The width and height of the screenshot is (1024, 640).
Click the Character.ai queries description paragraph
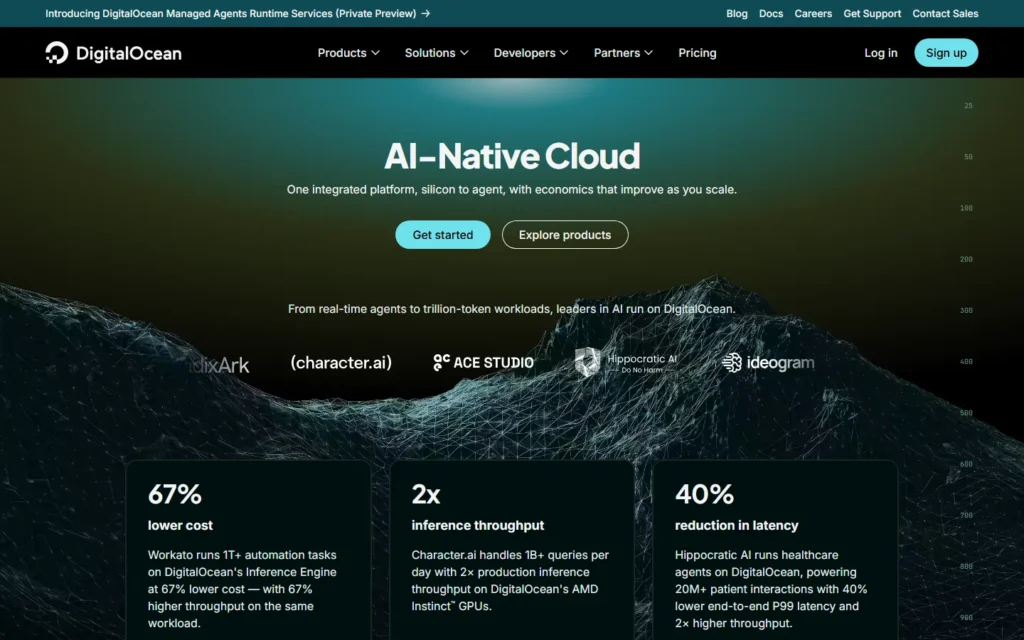point(510,581)
